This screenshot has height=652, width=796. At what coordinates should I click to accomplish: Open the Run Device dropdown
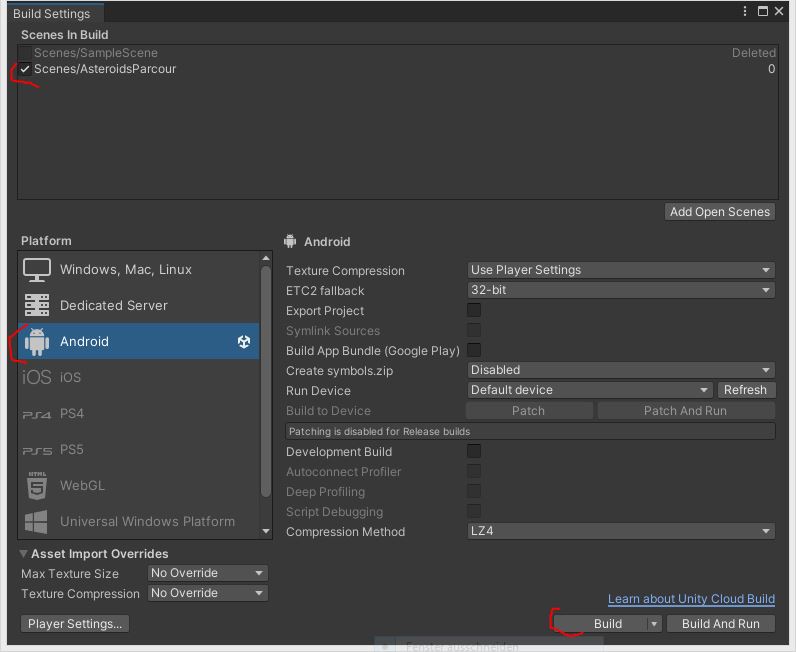(x=589, y=390)
